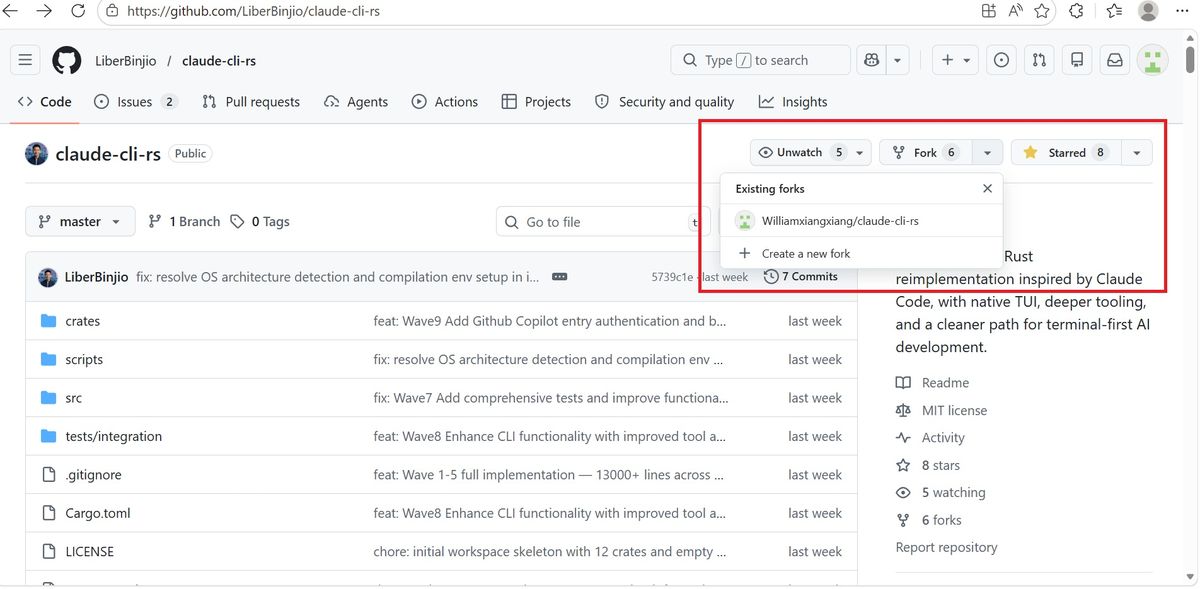Open the 7 Commits history link
The height and width of the screenshot is (589, 1200).
tap(800, 277)
